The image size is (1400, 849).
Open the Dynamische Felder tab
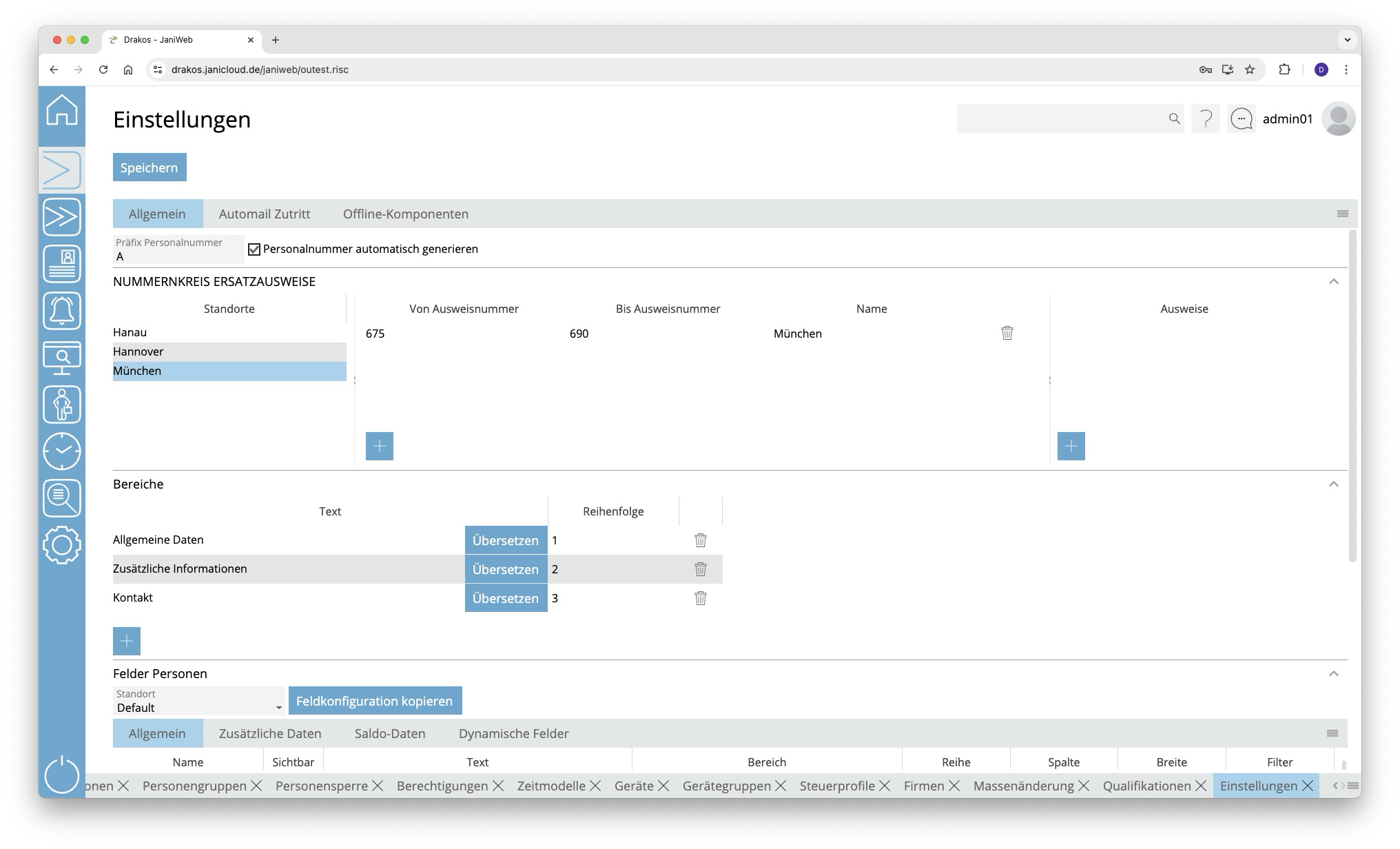(513, 734)
